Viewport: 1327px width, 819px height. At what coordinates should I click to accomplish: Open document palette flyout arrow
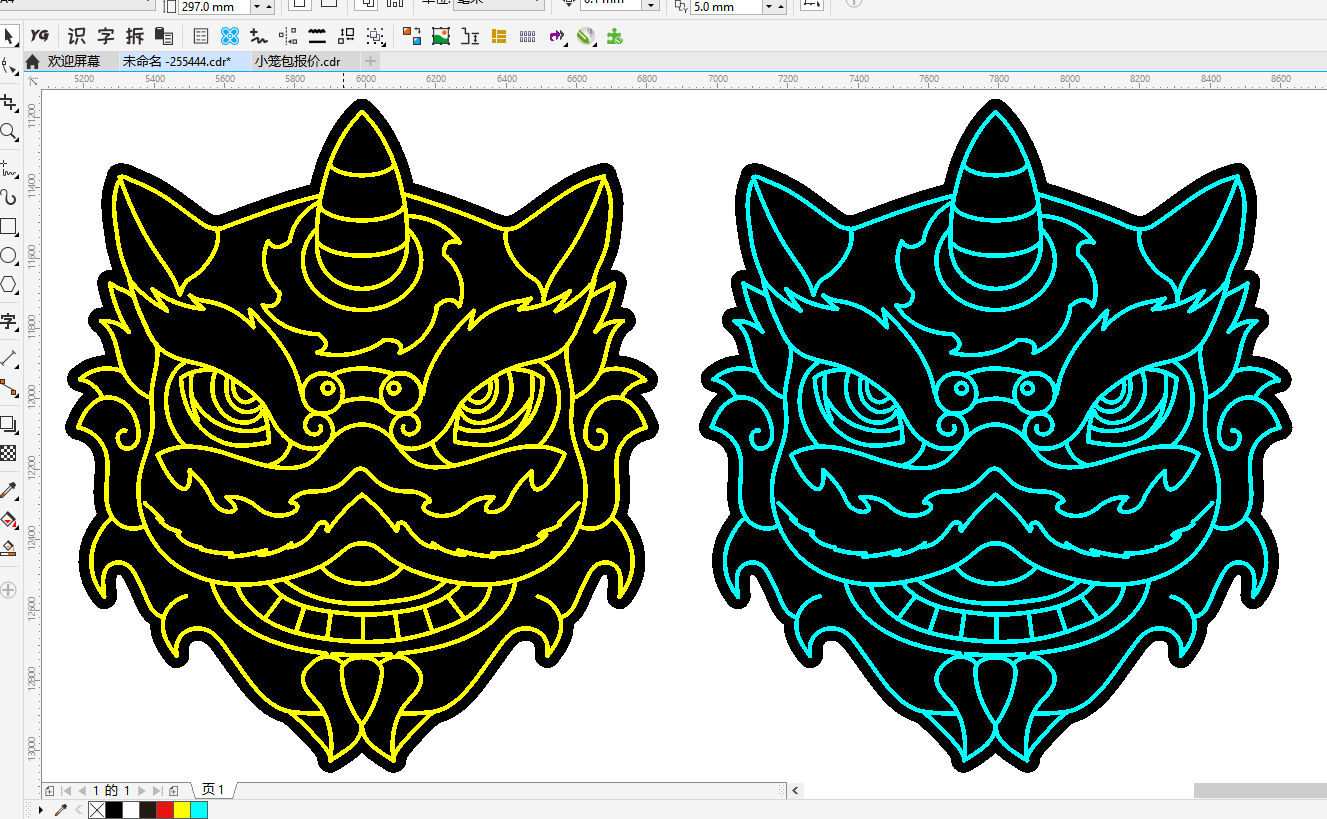(40, 809)
